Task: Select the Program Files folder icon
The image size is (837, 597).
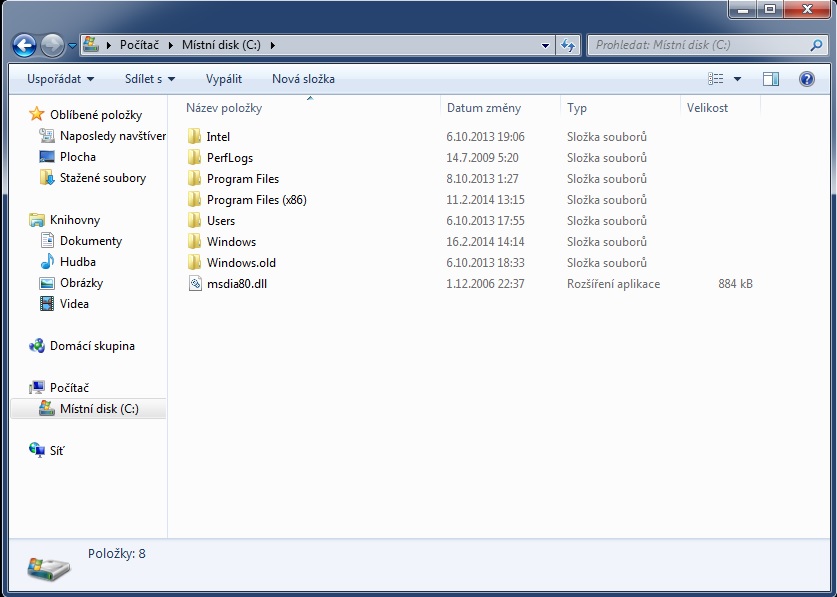Action: tap(195, 178)
